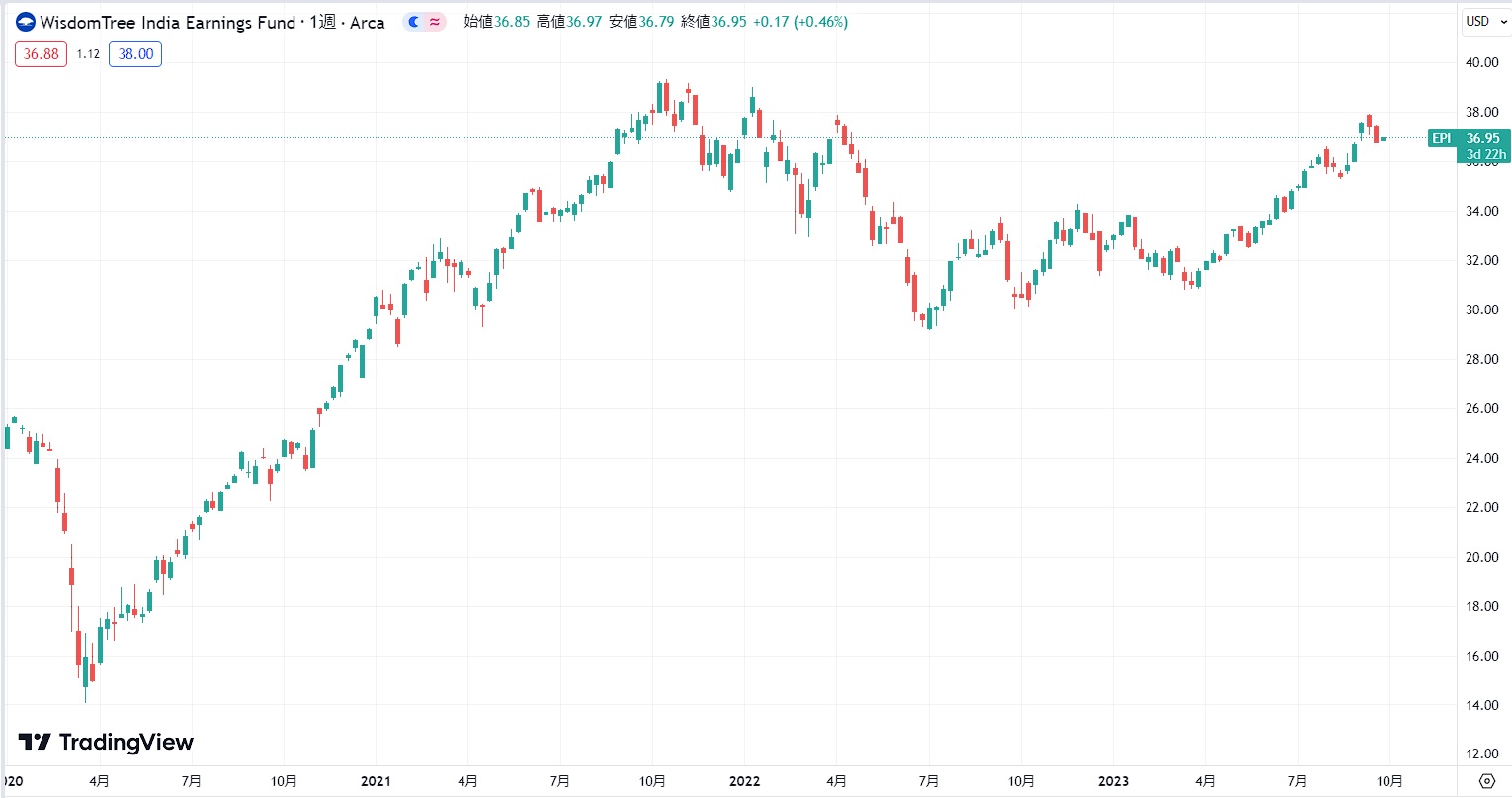Viewport: 1512px width, 798px height.
Task: Click the 26.00 price axis label
Action: (1482, 408)
